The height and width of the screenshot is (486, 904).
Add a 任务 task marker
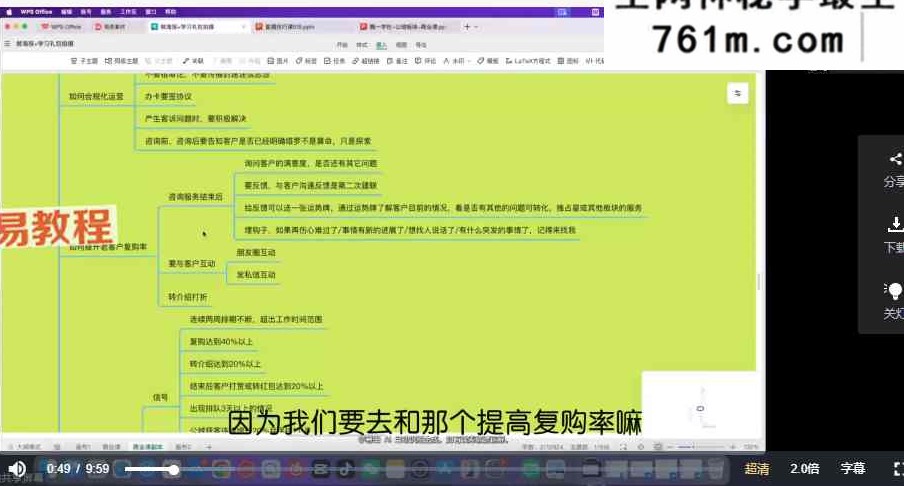tap(334, 61)
